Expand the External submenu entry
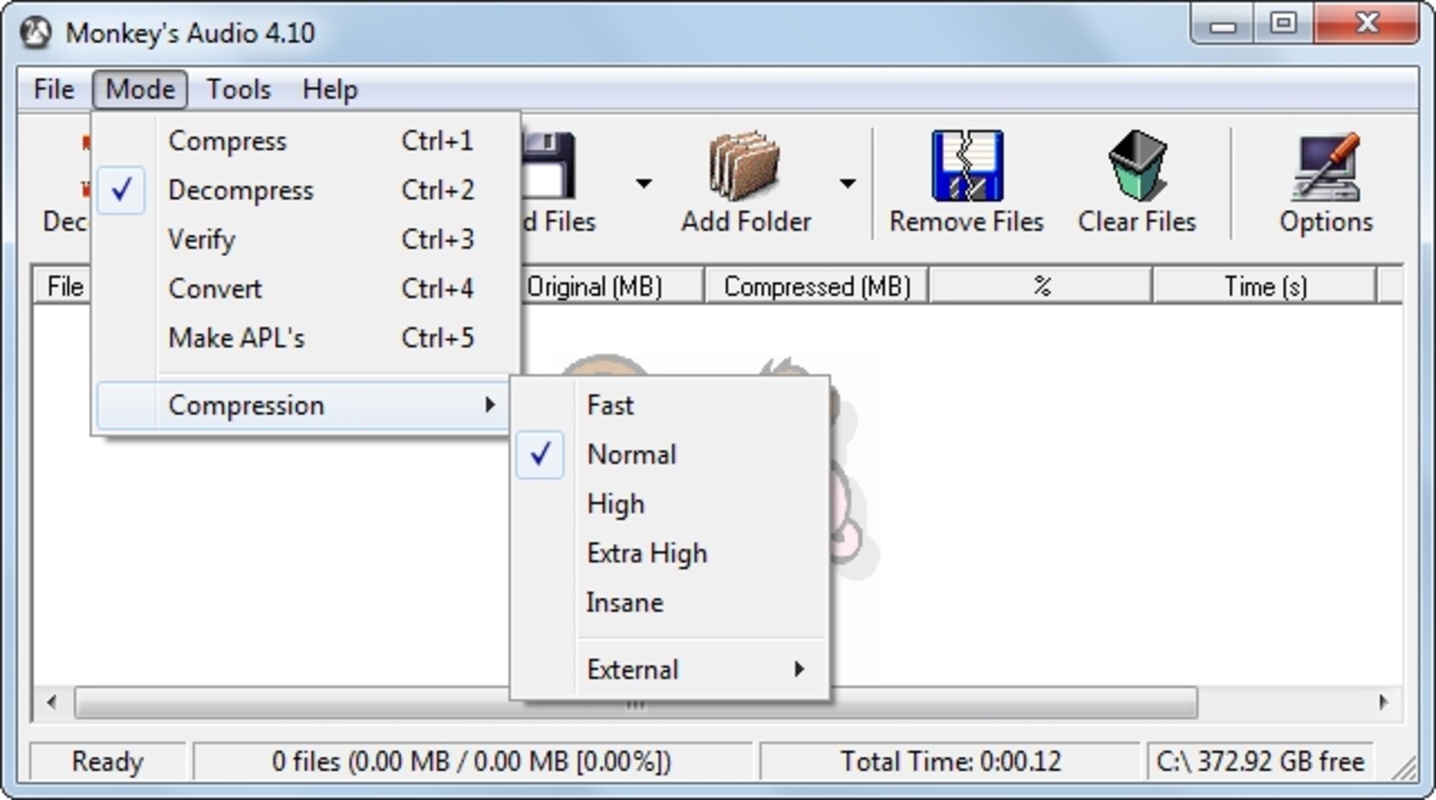This screenshot has height=800, width=1436. point(670,669)
